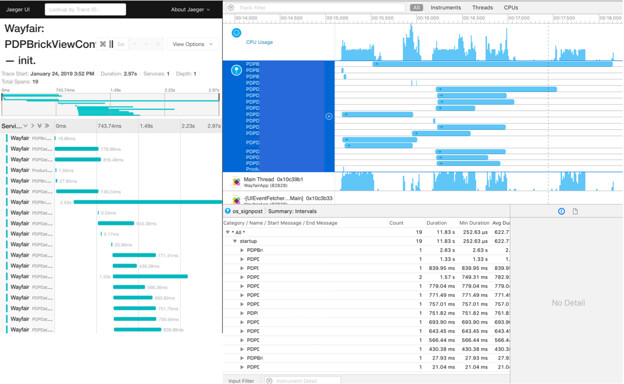Sort by the Count column header
Viewport: 624px width, 384px height.
point(396,223)
